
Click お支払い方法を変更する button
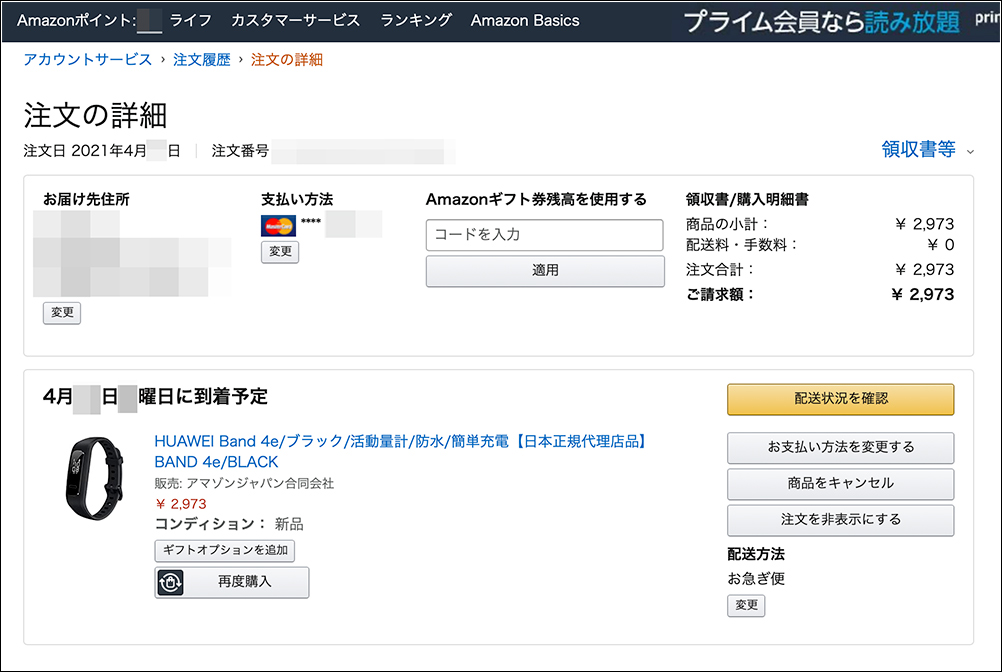click(840, 448)
